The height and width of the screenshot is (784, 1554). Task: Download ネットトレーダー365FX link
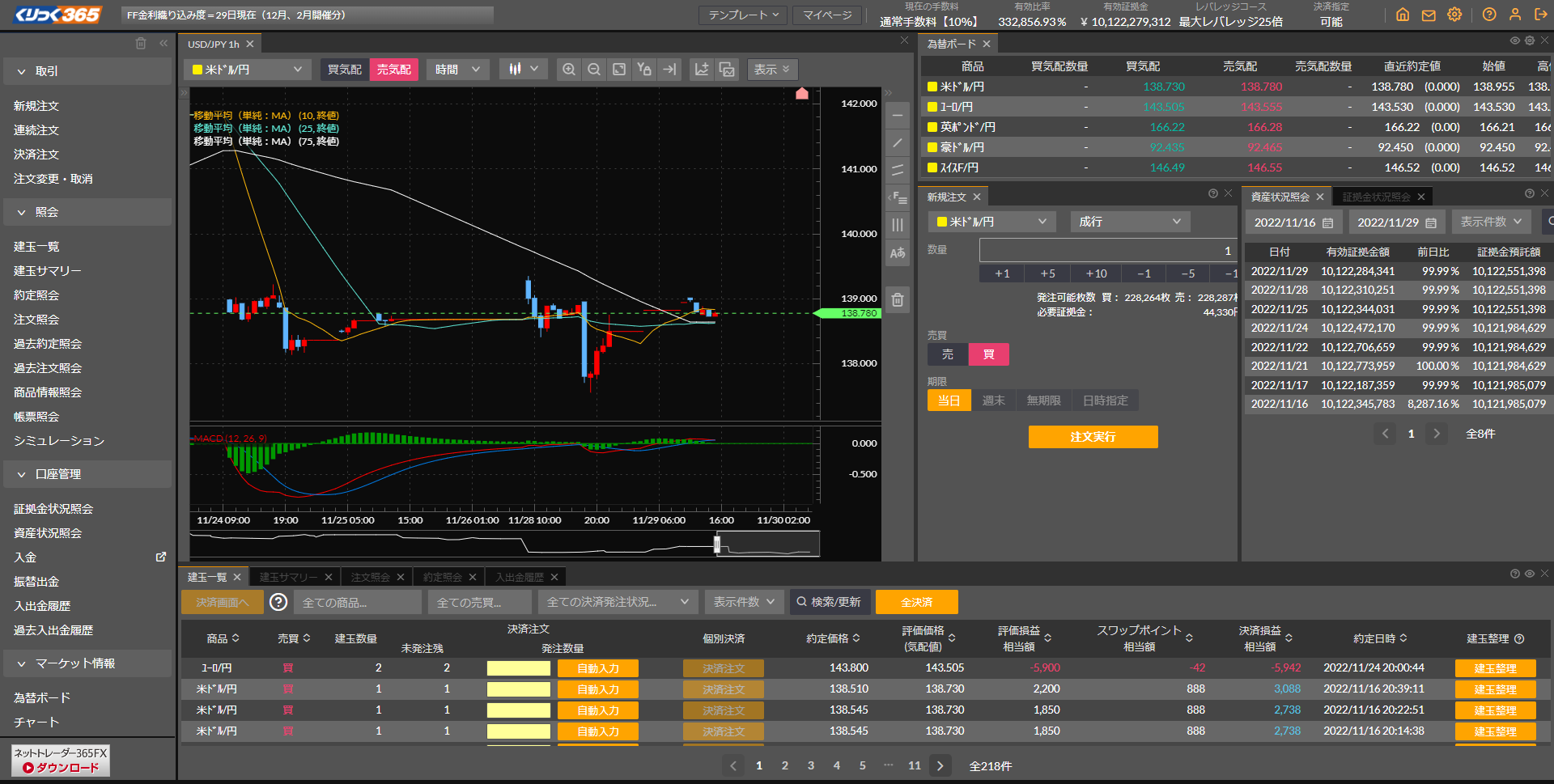coord(61,761)
